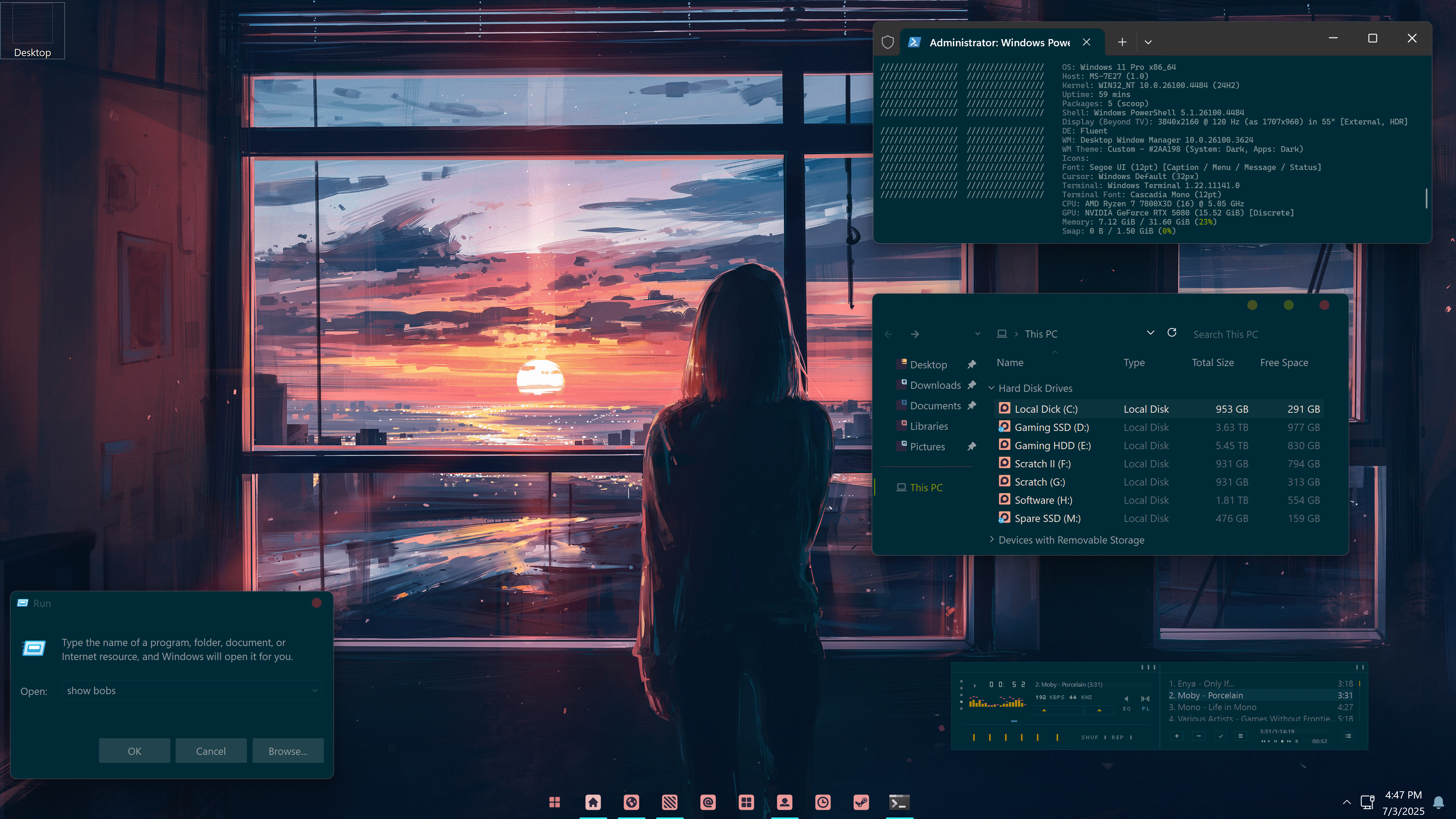Click the drive icon for Spare SSD (M:)
The image size is (1456, 819).
pyautogui.click(x=1004, y=518)
